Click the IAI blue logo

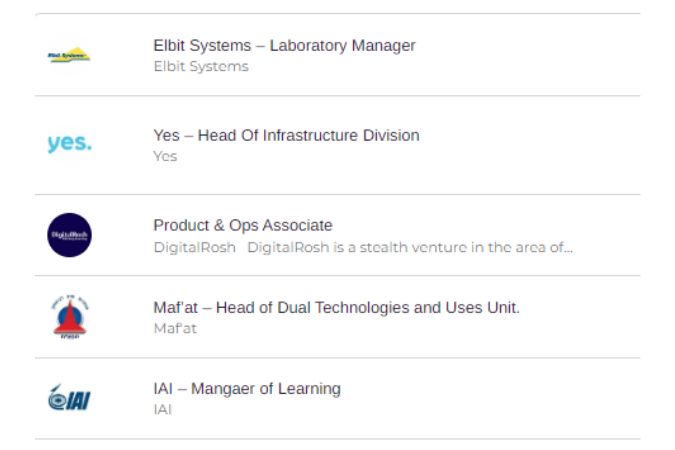[69, 397]
